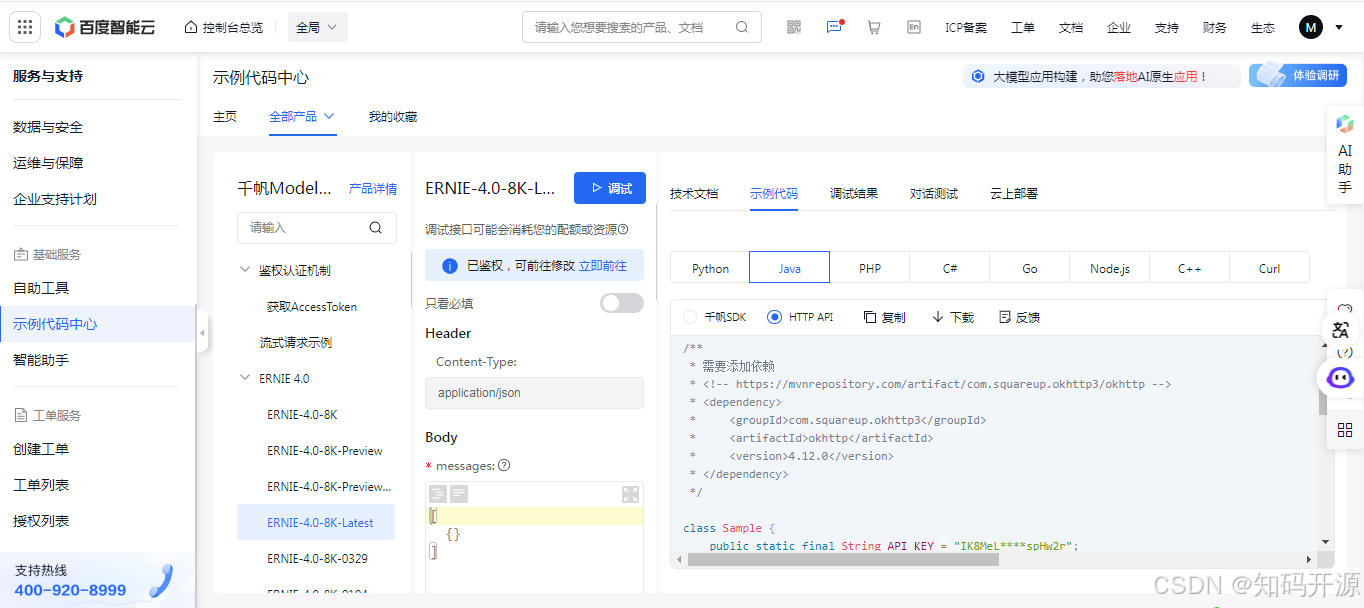Open the messages icon with red dot
The image size is (1364, 608).
pyautogui.click(x=834, y=27)
